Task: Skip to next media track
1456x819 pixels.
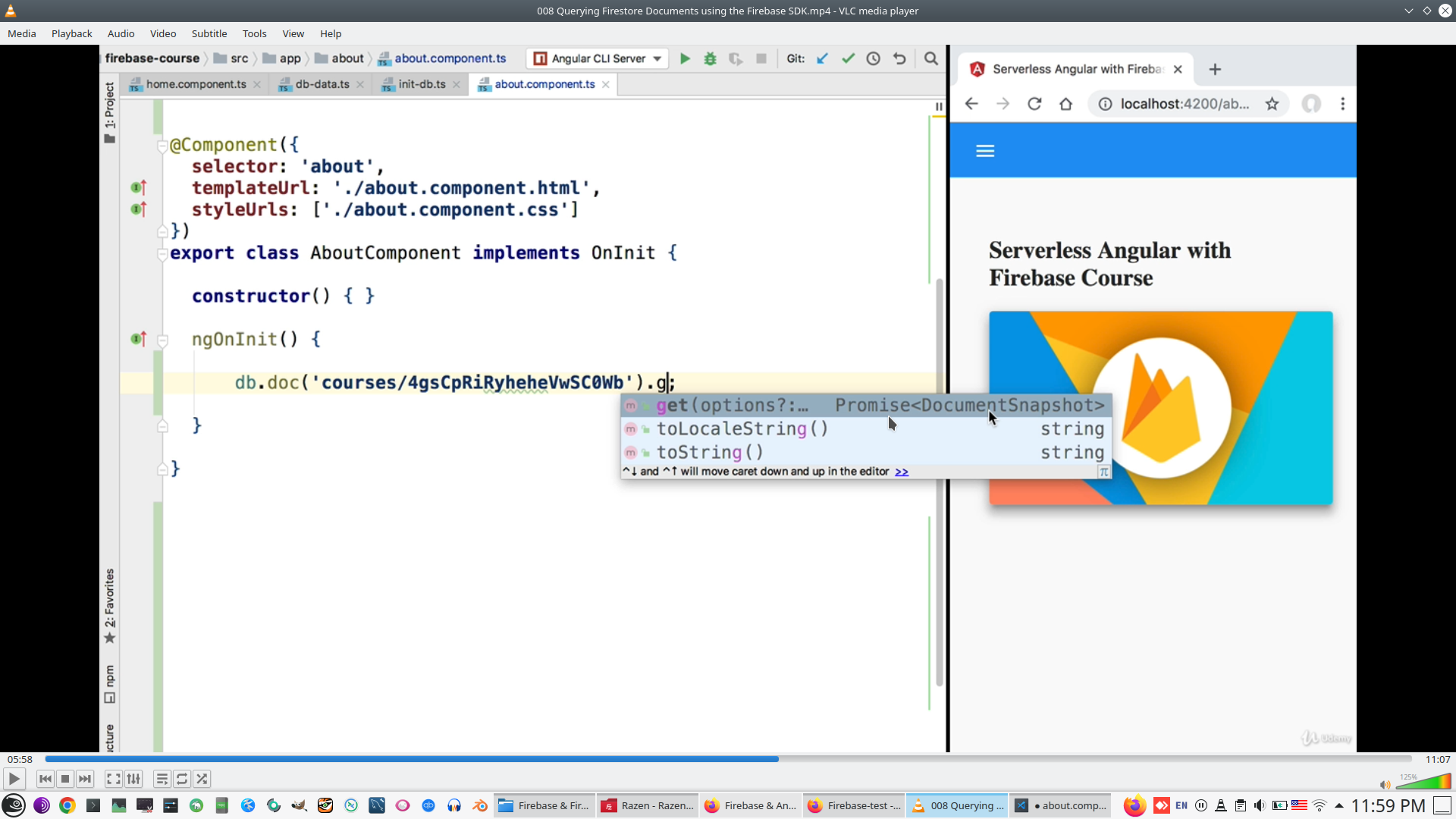Action: pos(85,779)
